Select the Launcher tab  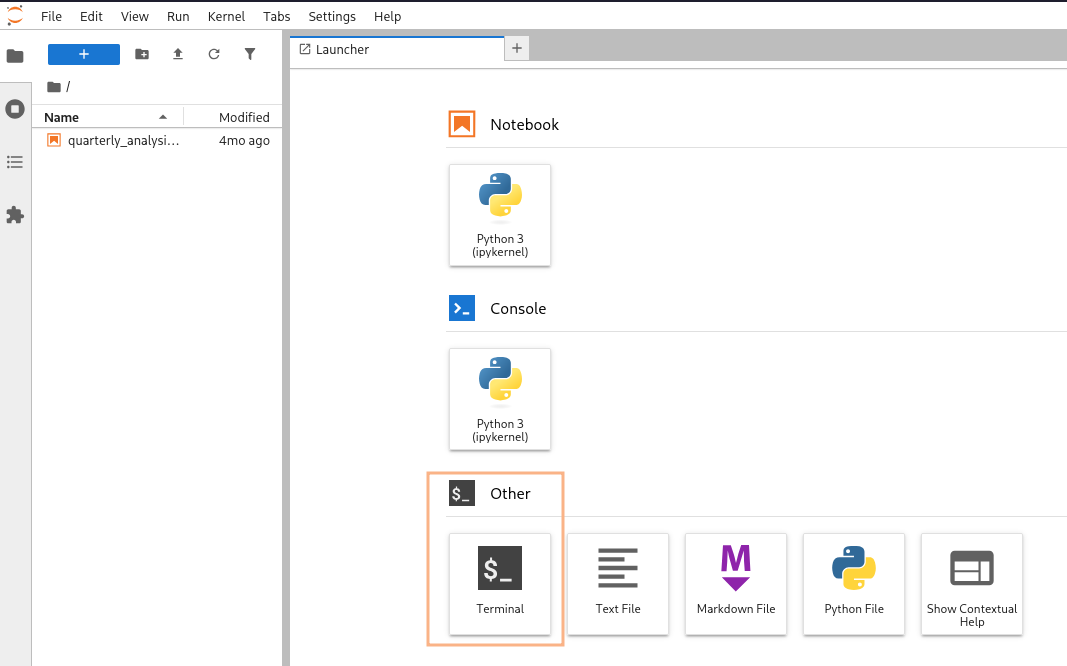397,49
